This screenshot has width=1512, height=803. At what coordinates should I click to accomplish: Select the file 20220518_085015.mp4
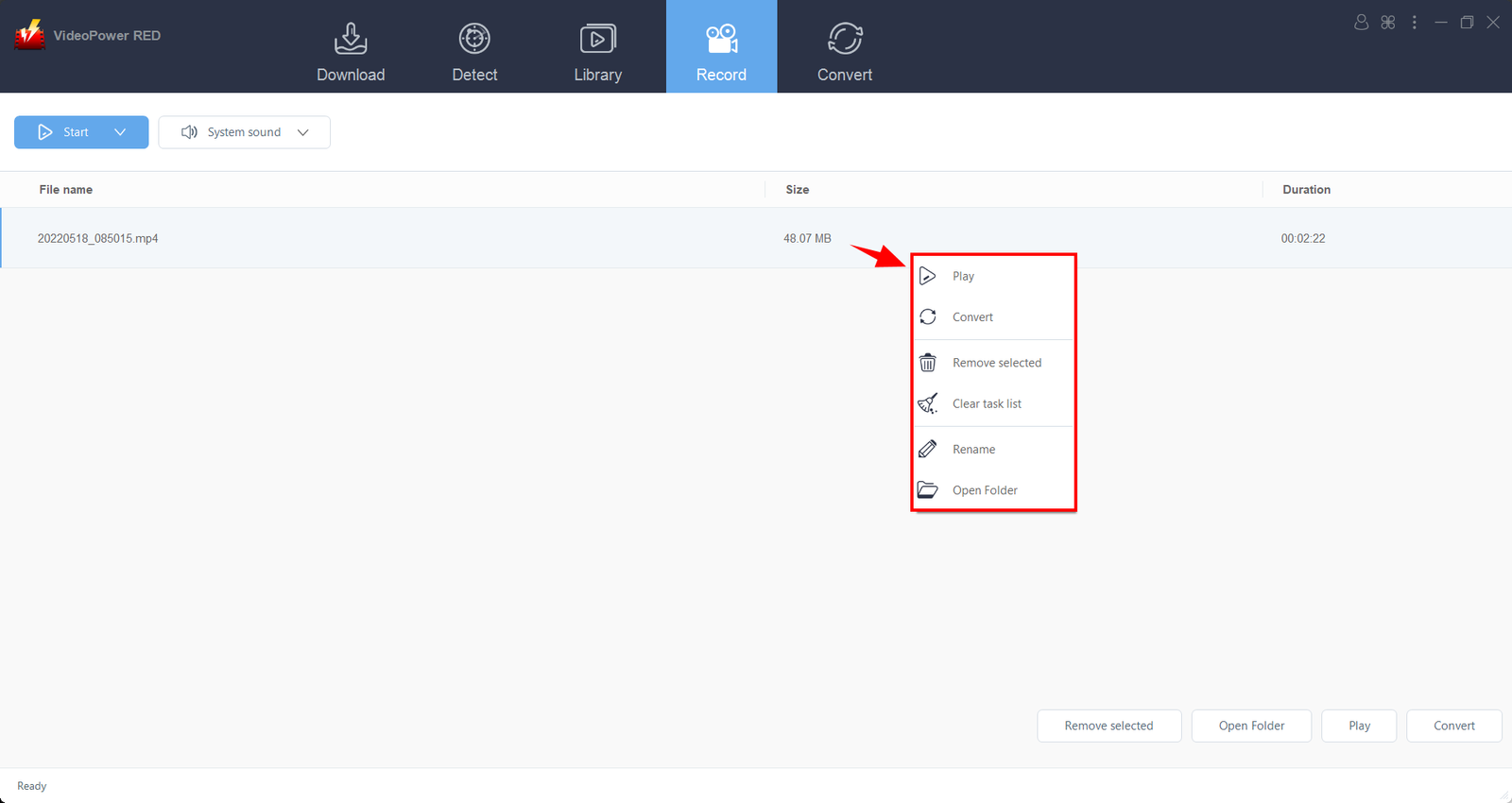click(97, 238)
